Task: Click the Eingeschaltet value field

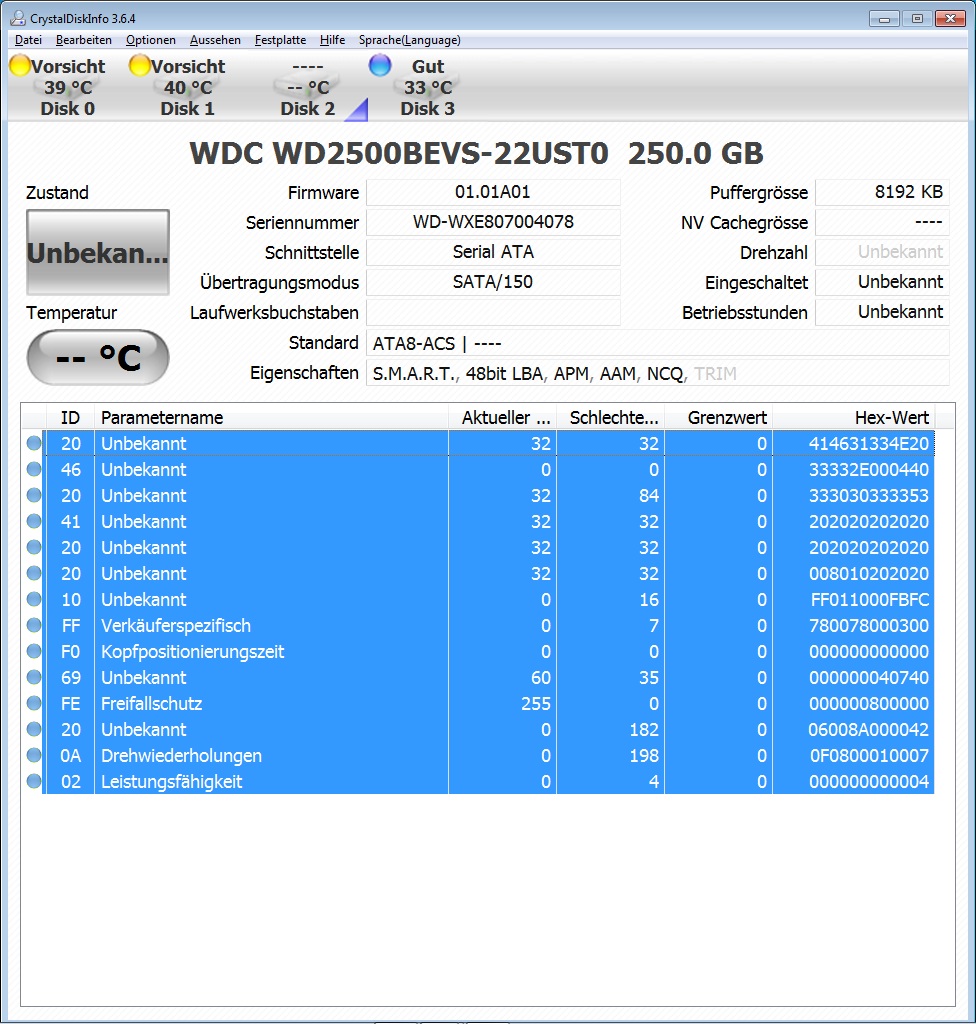Action: (x=883, y=282)
